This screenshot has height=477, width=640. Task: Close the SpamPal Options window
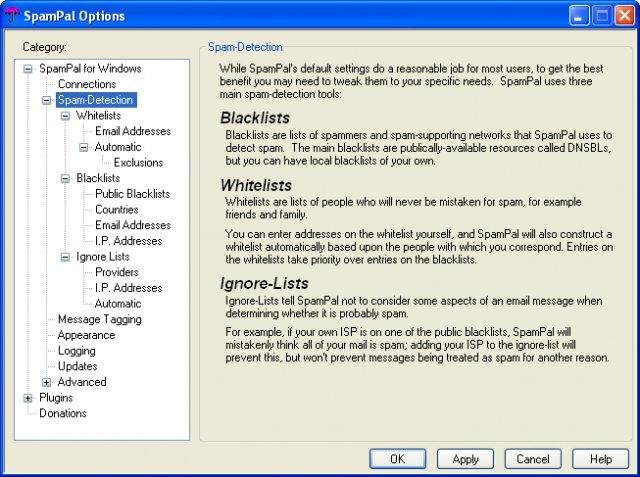click(624, 16)
